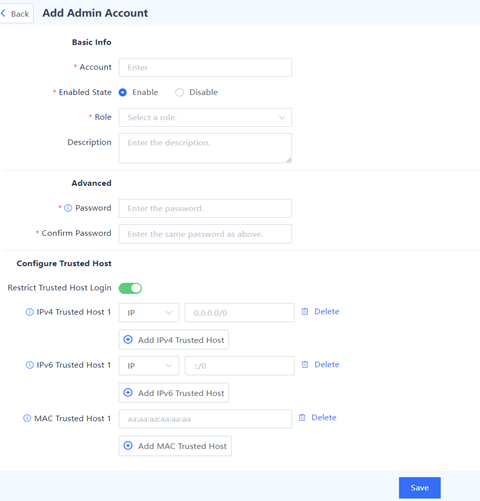Click the Description text area
The image size is (480, 501).
click(x=205, y=148)
